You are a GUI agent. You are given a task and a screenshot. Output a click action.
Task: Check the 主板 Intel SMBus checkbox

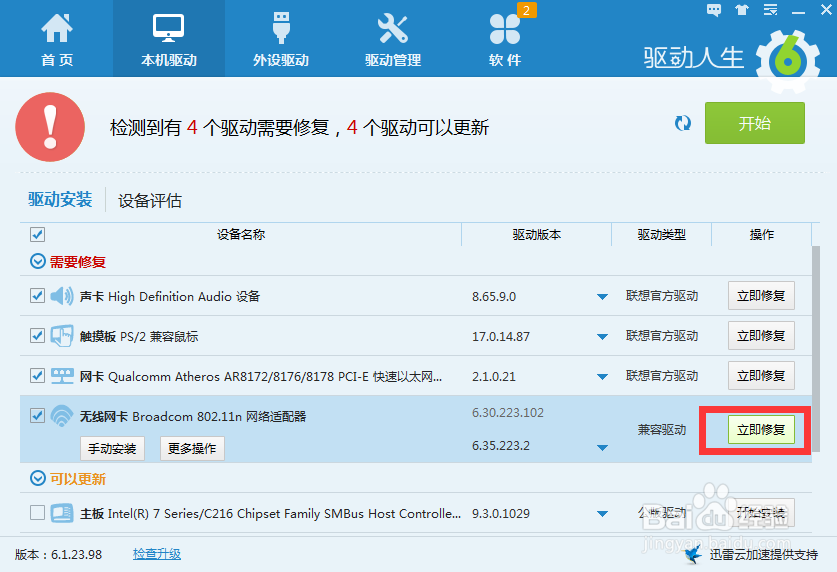pyautogui.click(x=37, y=513)
